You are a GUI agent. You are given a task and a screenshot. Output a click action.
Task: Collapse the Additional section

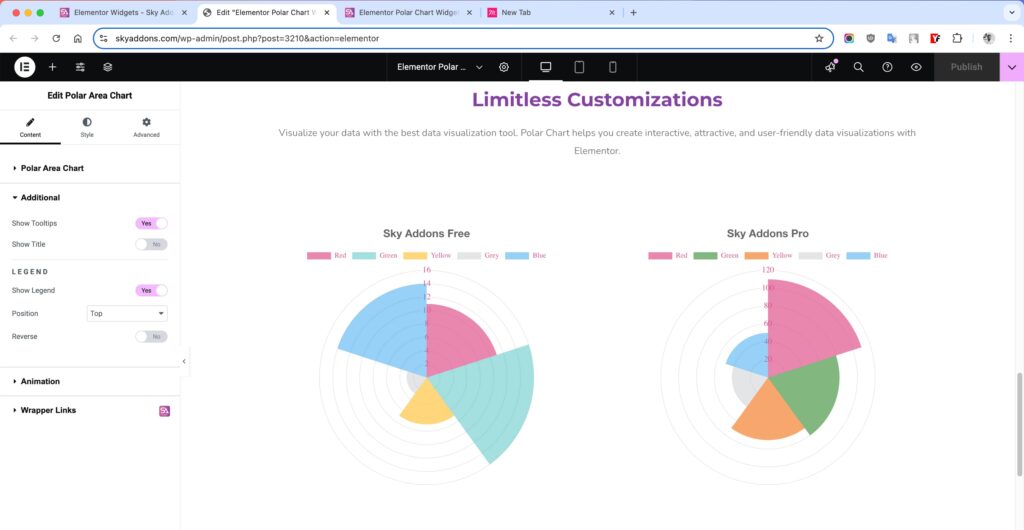[x=89, y=198]
